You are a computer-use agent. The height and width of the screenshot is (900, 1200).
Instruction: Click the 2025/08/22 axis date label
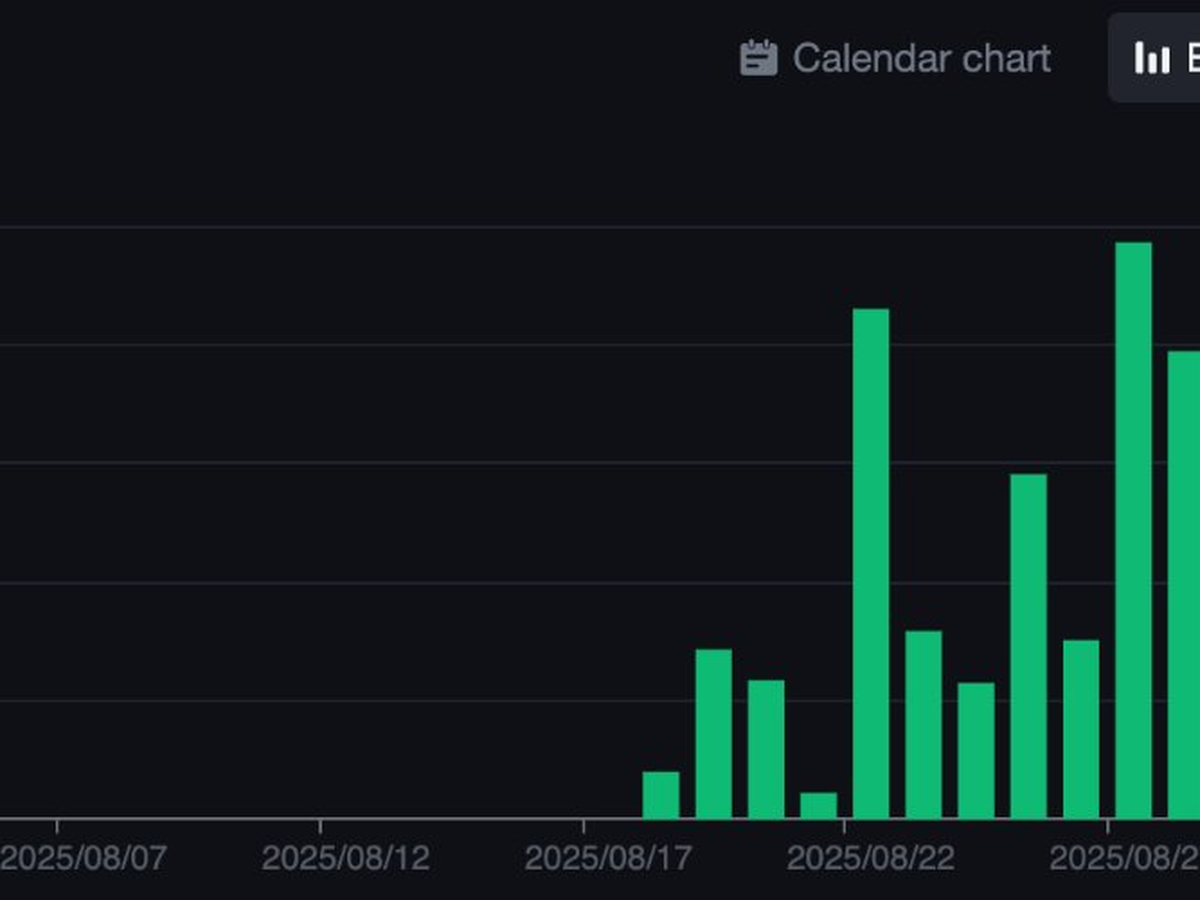pos(871,858)
